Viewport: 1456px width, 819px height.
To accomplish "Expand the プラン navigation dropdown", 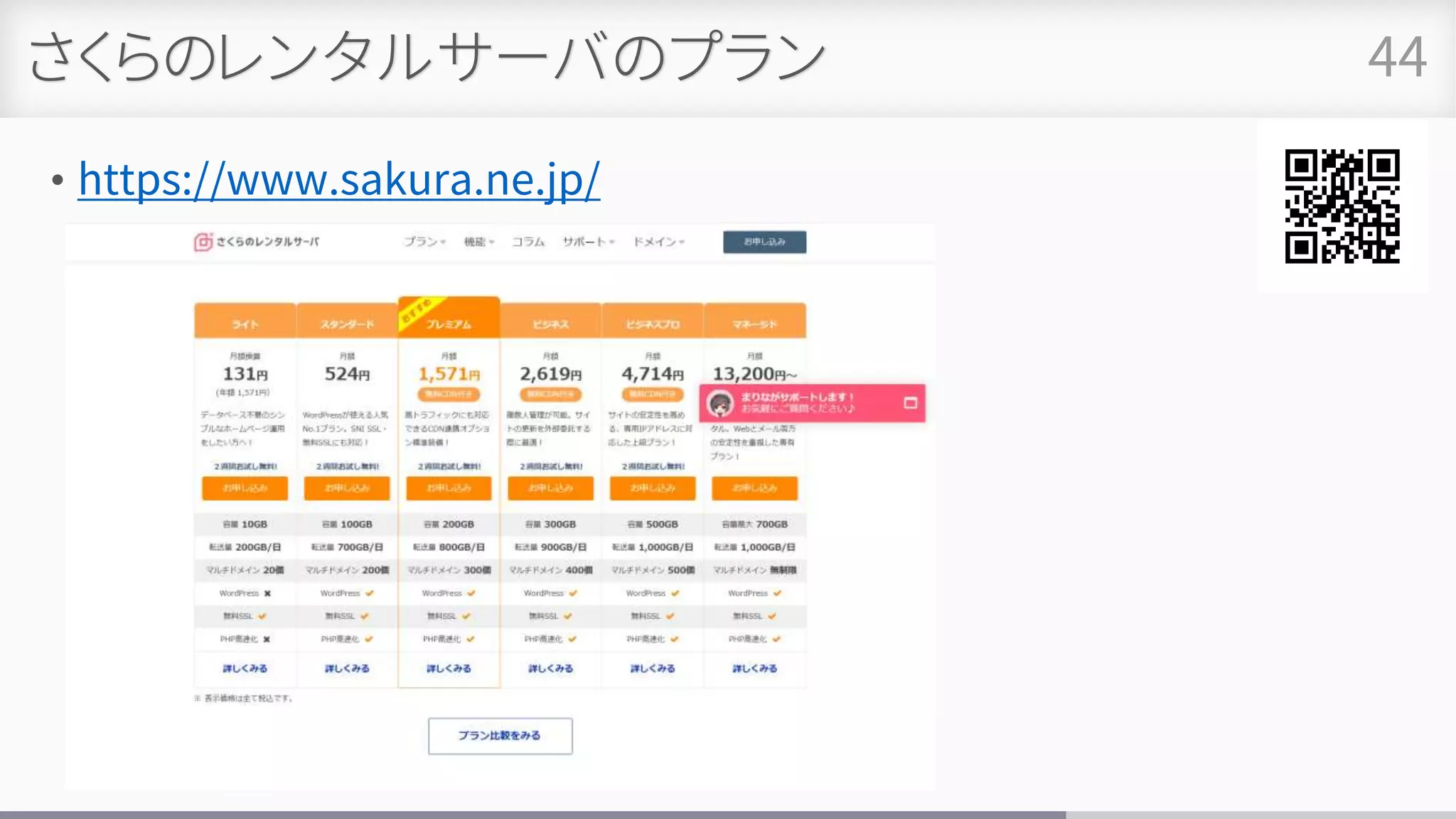I will pyautogui.click(x=424, y=242).
